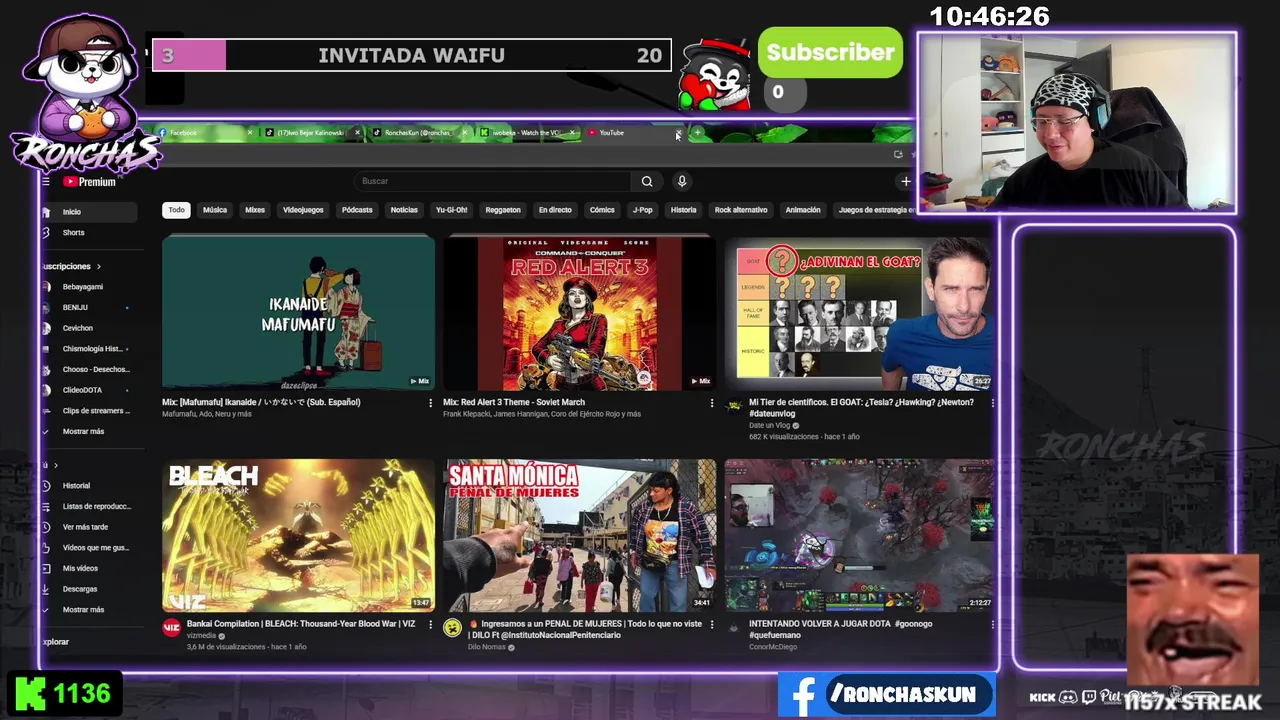Click the ClideoDOTA channel avatar

click(x=46, y=390)
